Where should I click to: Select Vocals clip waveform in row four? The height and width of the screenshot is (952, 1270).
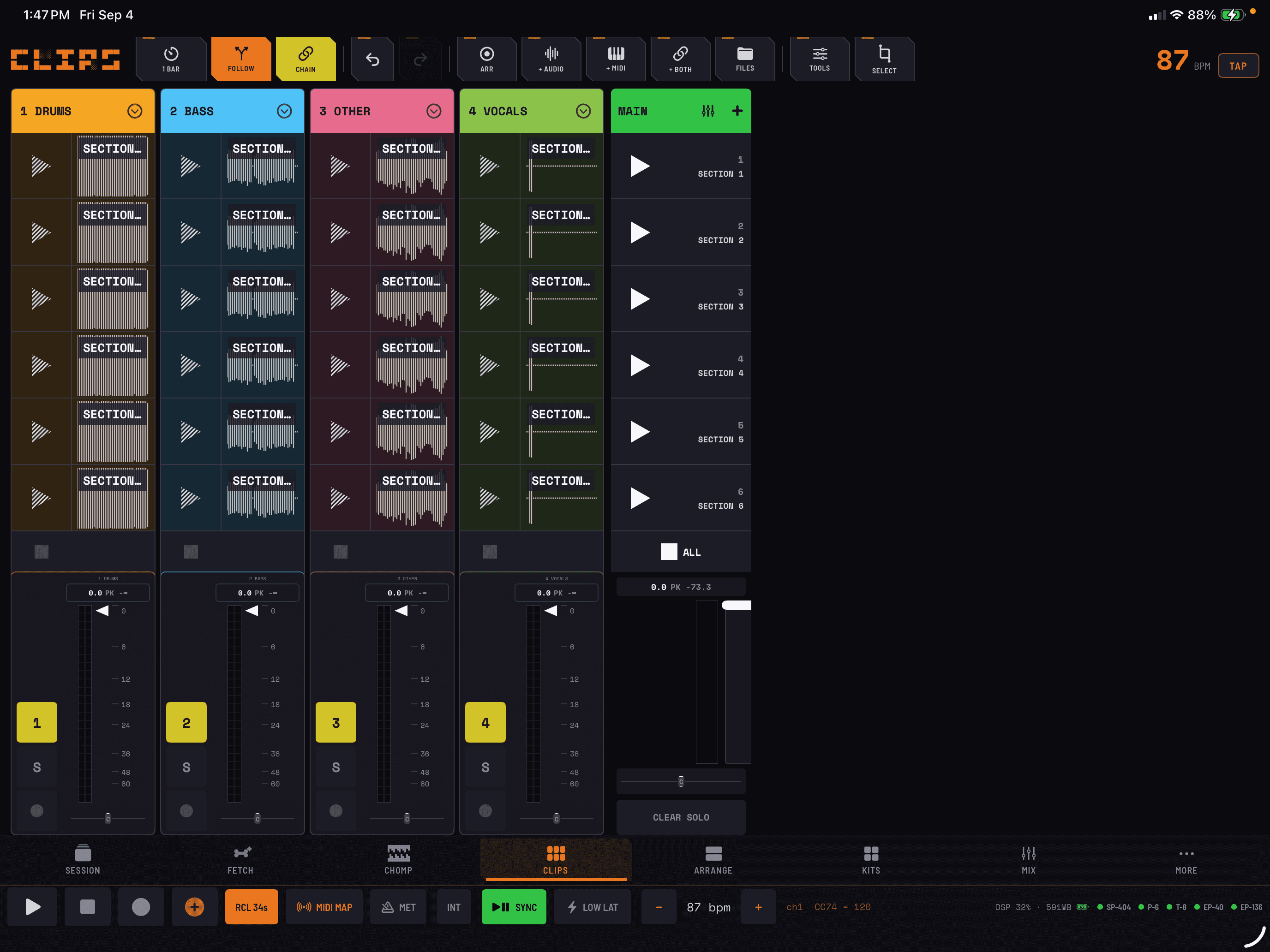(x=562, y=366)
